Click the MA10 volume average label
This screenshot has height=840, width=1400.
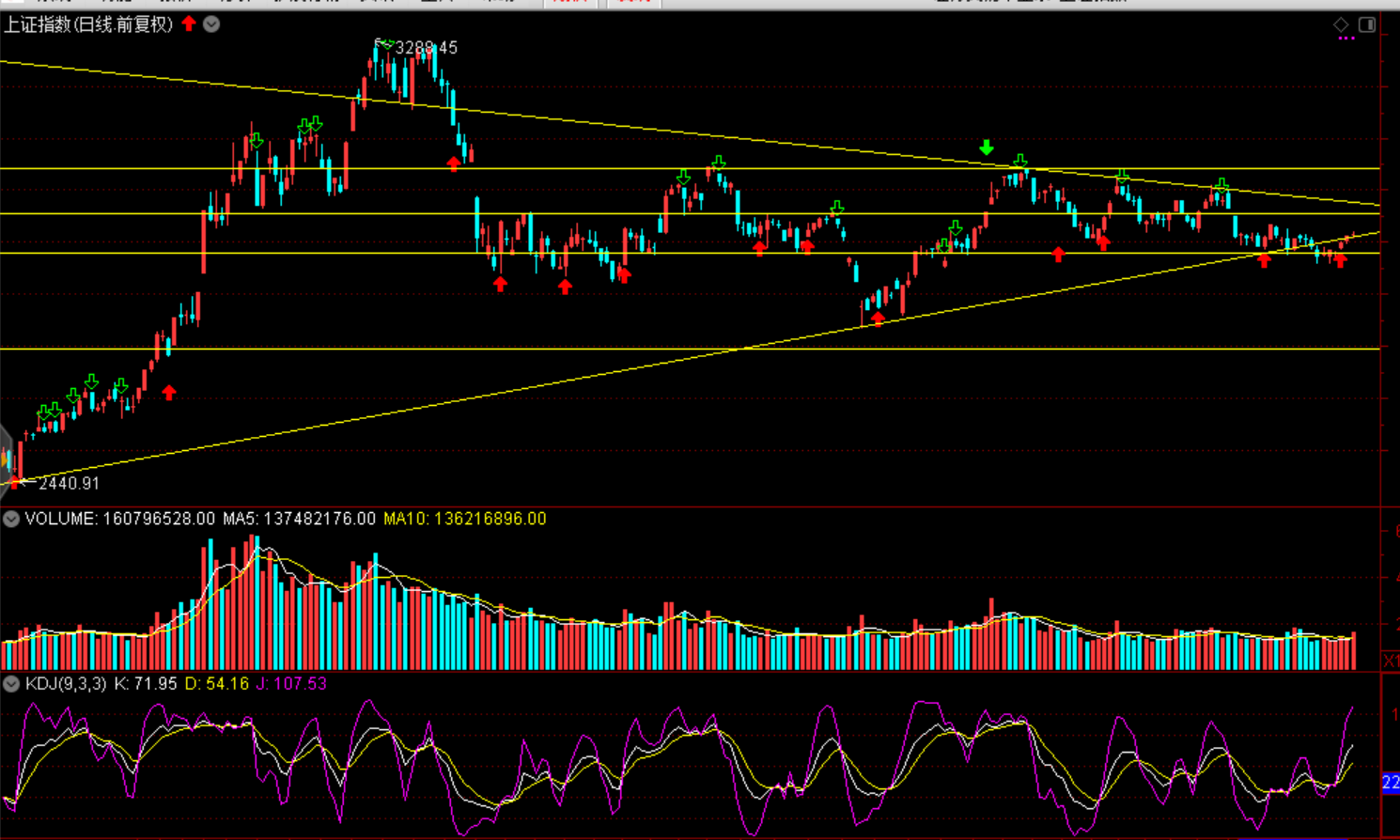point(464,519)
